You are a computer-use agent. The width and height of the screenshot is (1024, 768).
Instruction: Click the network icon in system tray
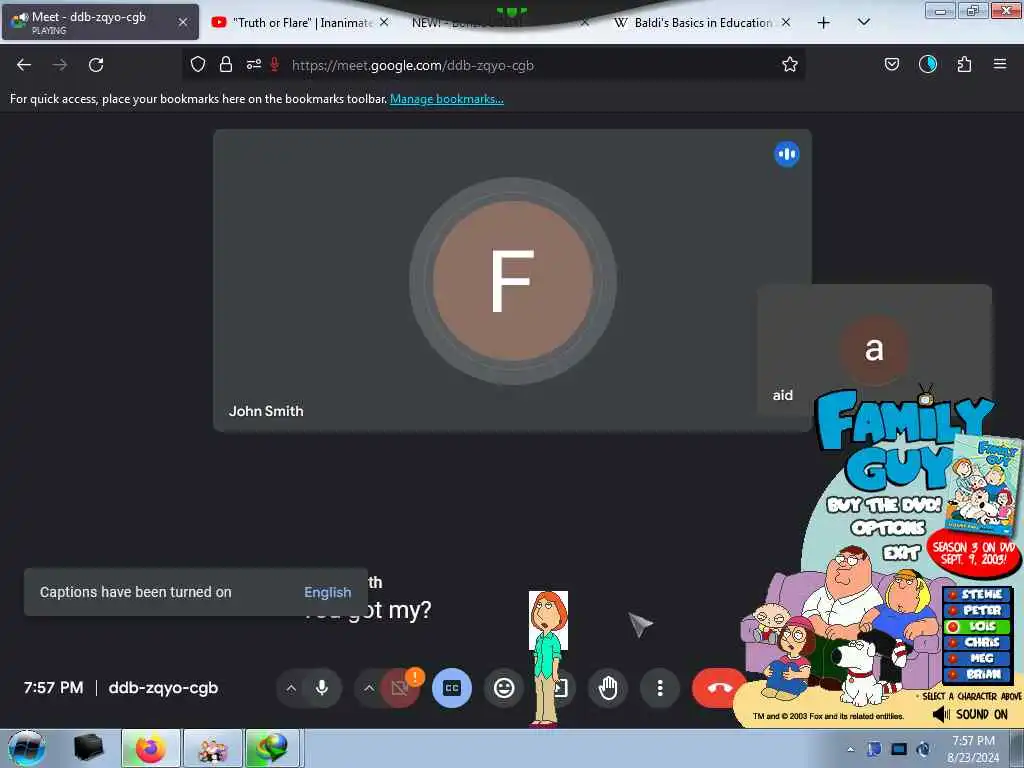899,749
